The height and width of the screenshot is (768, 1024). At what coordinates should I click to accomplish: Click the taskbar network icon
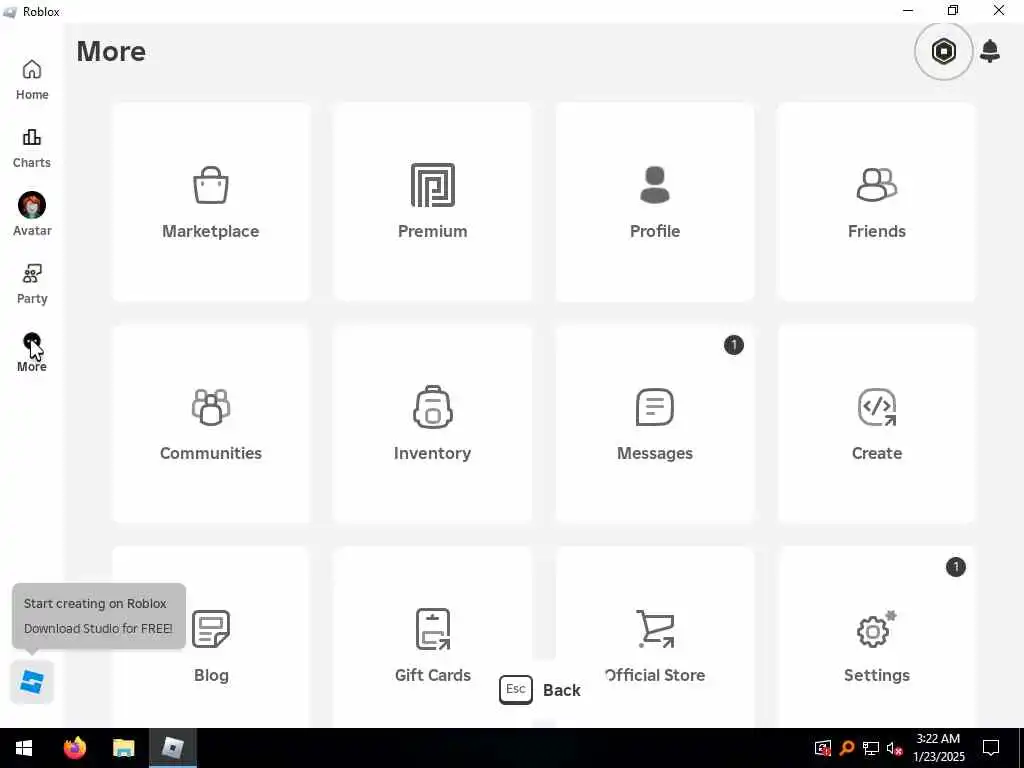click(871, 748)
